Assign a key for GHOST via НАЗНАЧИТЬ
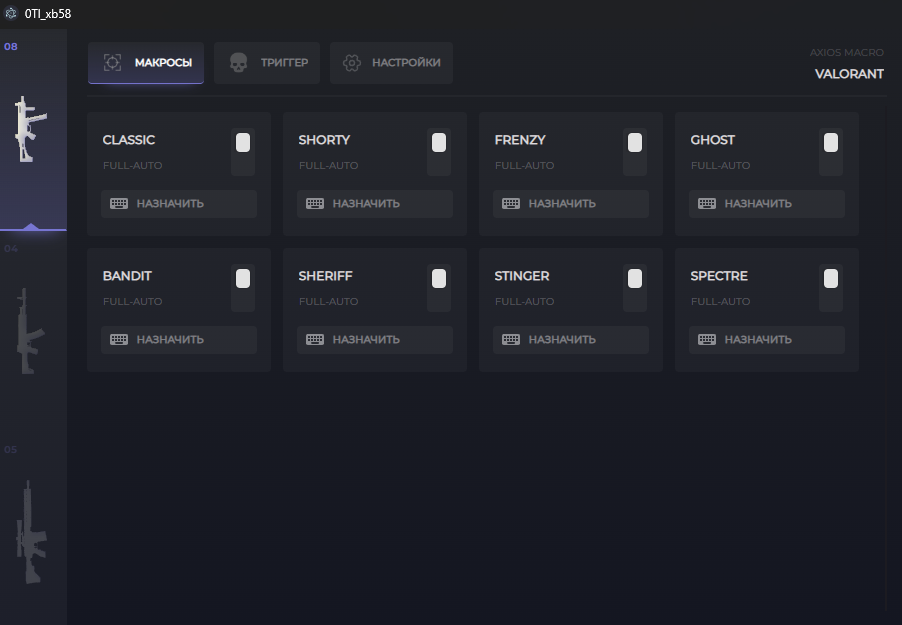 [x=767, y=204]
